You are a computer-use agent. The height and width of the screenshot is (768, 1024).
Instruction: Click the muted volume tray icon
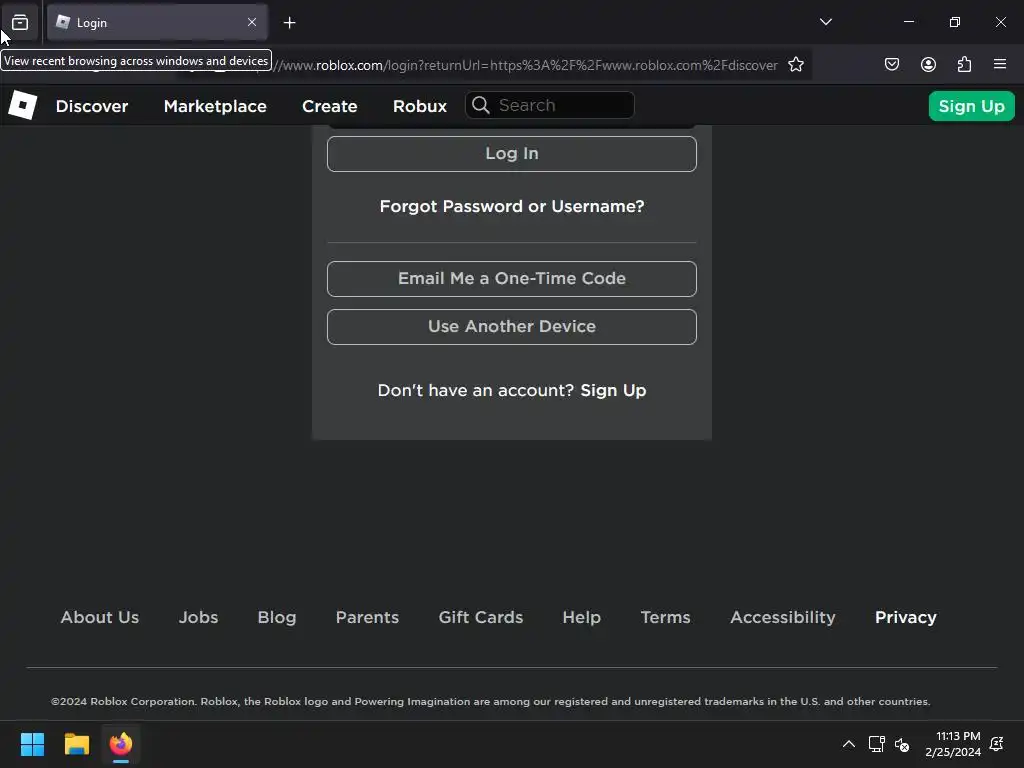(x=902, y=744)
